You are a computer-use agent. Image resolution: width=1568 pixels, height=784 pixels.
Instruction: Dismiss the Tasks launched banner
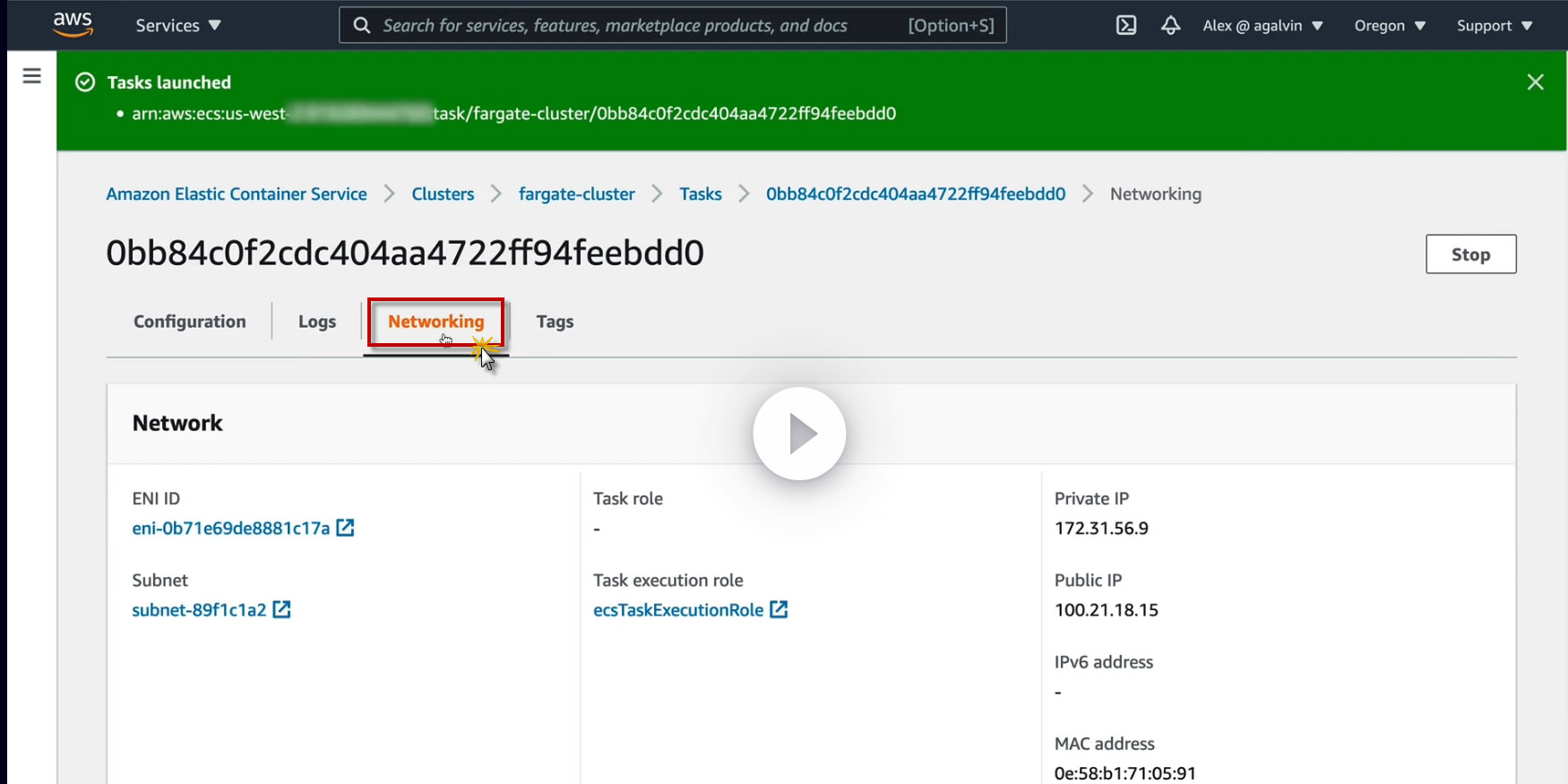click(x=1535, y=82)
